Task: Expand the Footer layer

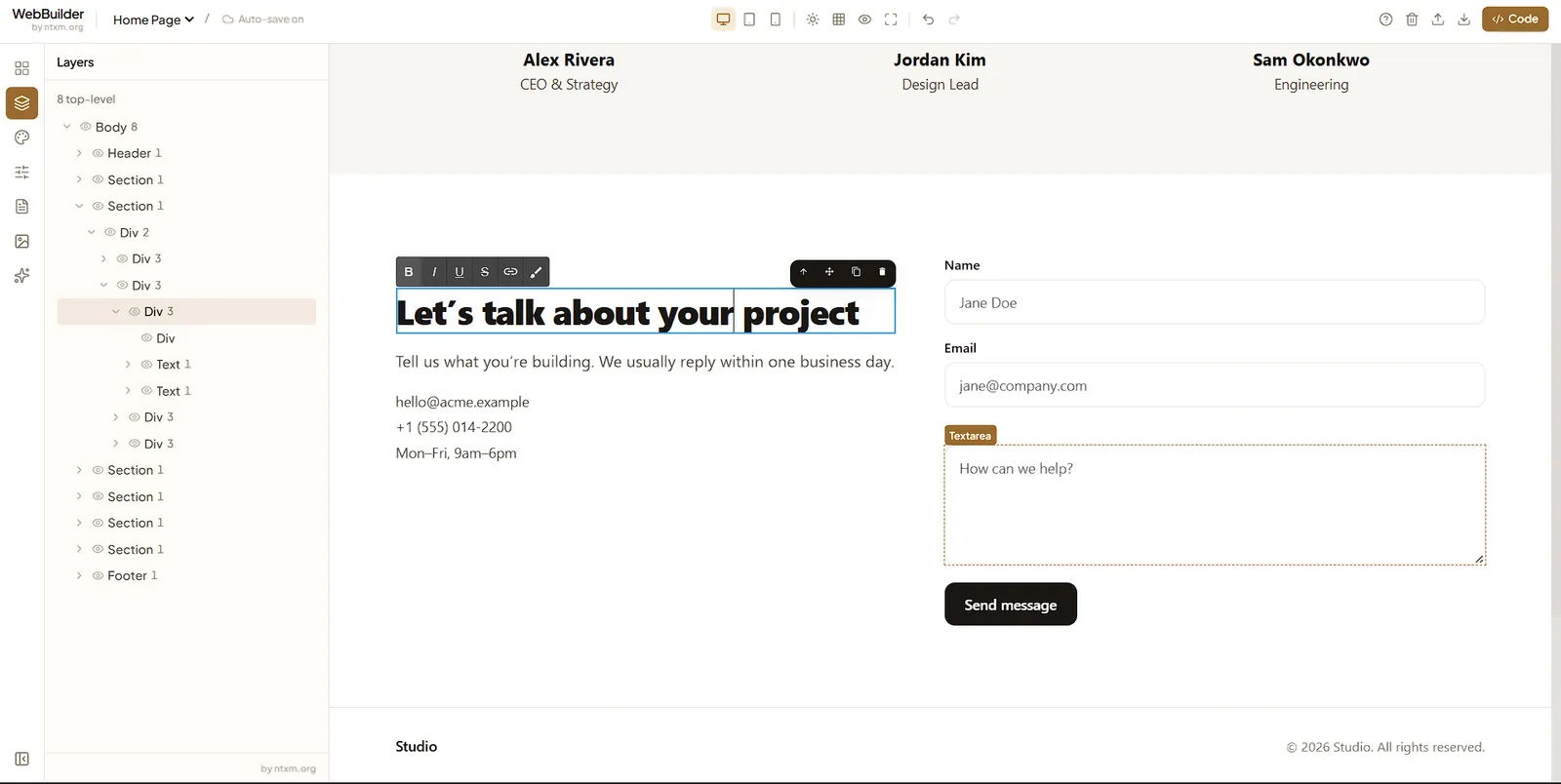Action: coord(79,575)
